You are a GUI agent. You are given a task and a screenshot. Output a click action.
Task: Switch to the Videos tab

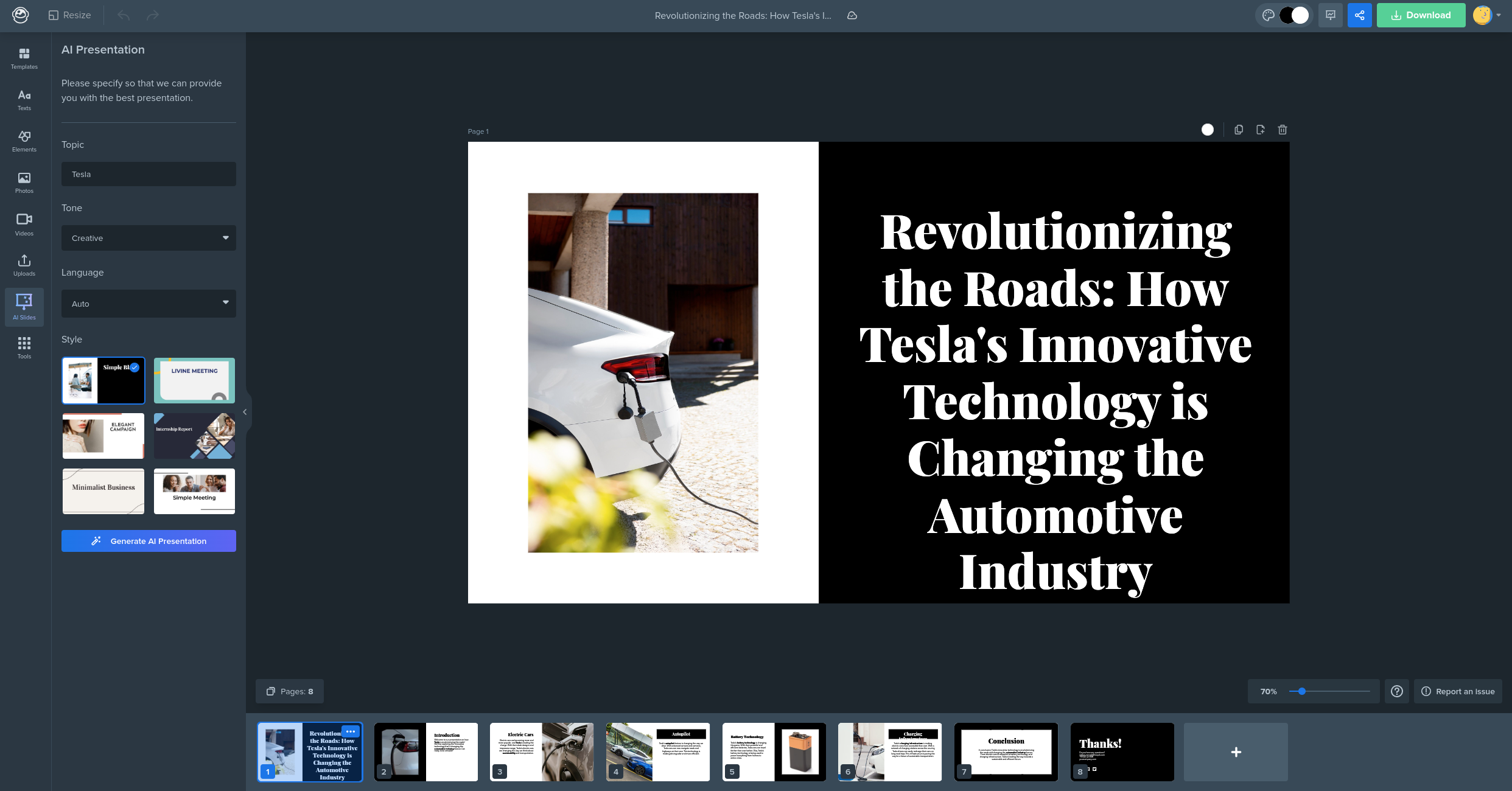point(24,224)
